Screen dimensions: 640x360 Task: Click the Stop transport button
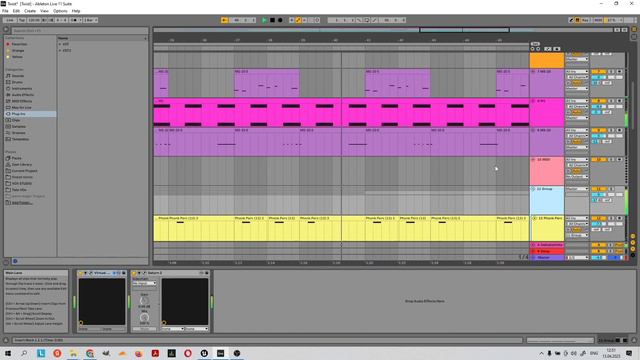272,20
